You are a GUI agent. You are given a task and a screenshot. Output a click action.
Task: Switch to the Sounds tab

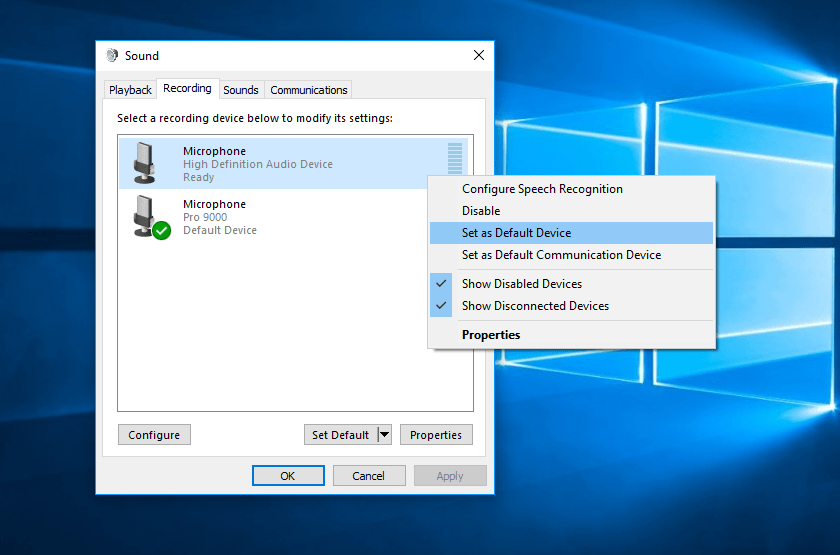(x=241, y=90)
